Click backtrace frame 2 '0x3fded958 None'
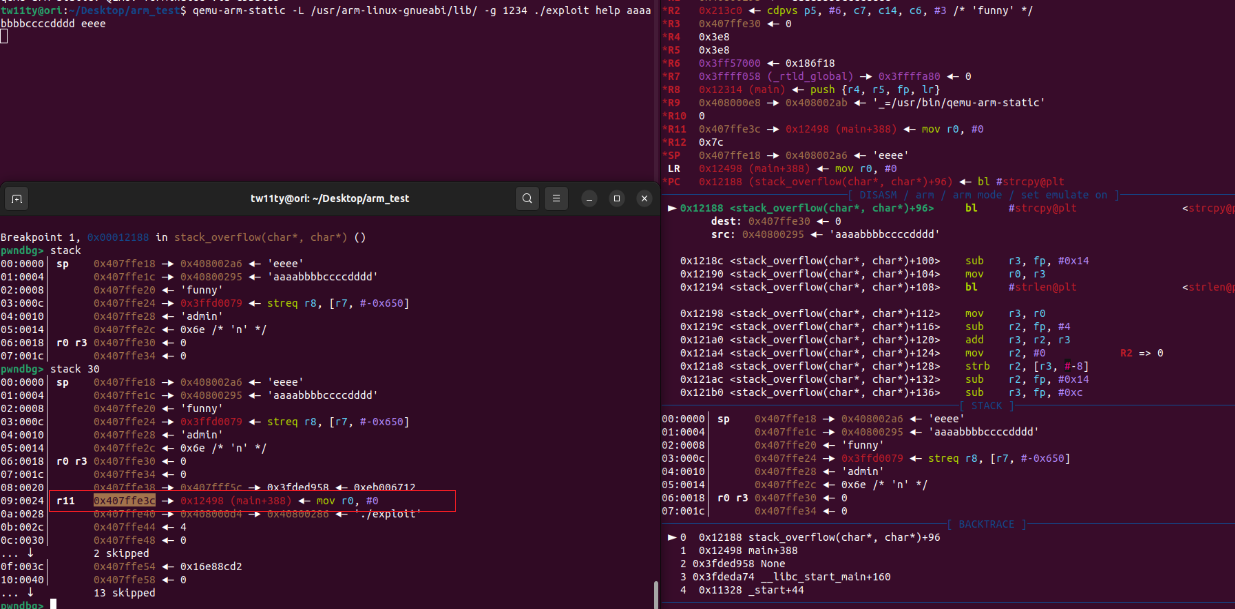Image resolution: width=1235 pixels, height=609 pixels. coord(735,563)
